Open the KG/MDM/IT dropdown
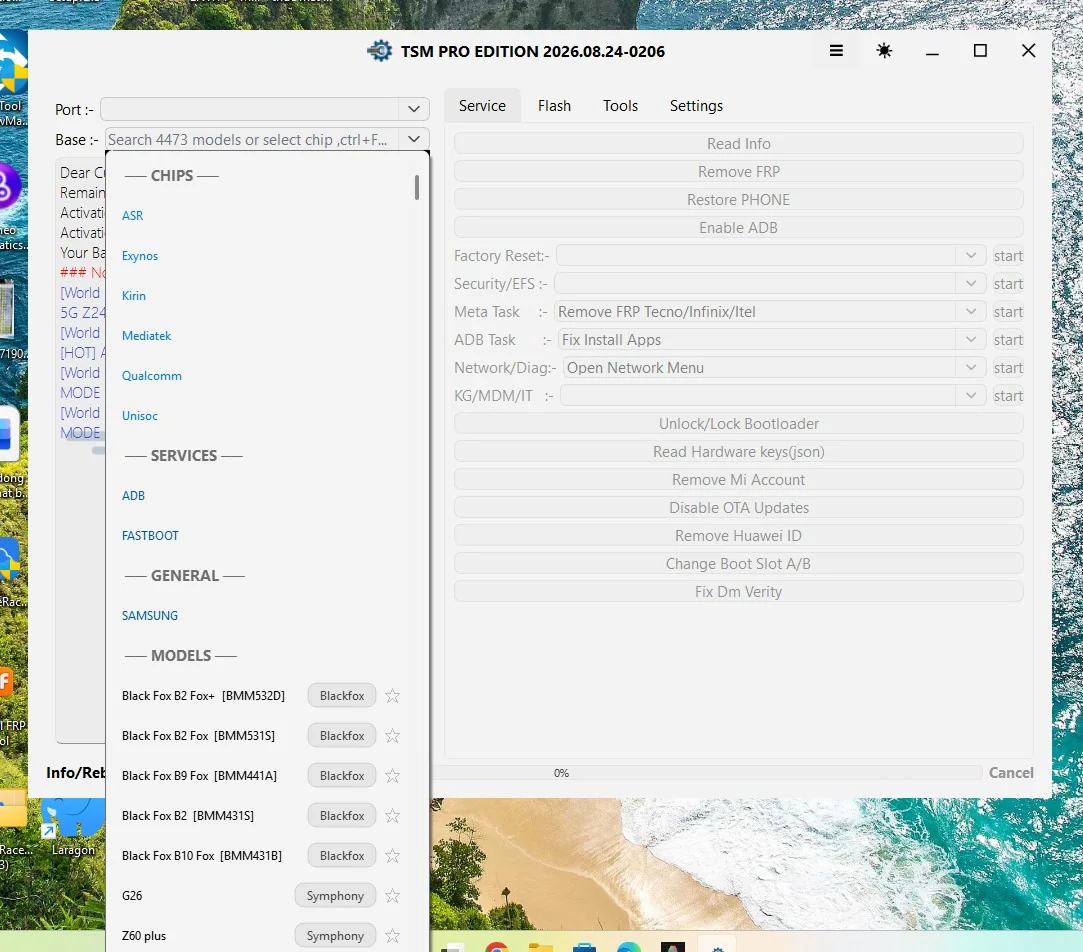1083x952 pixels. (970, 395)
